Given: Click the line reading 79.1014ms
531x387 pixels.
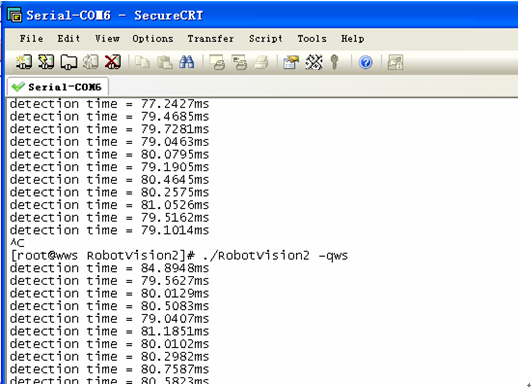Looking at the screenshot, I should (x=109, y=230).
